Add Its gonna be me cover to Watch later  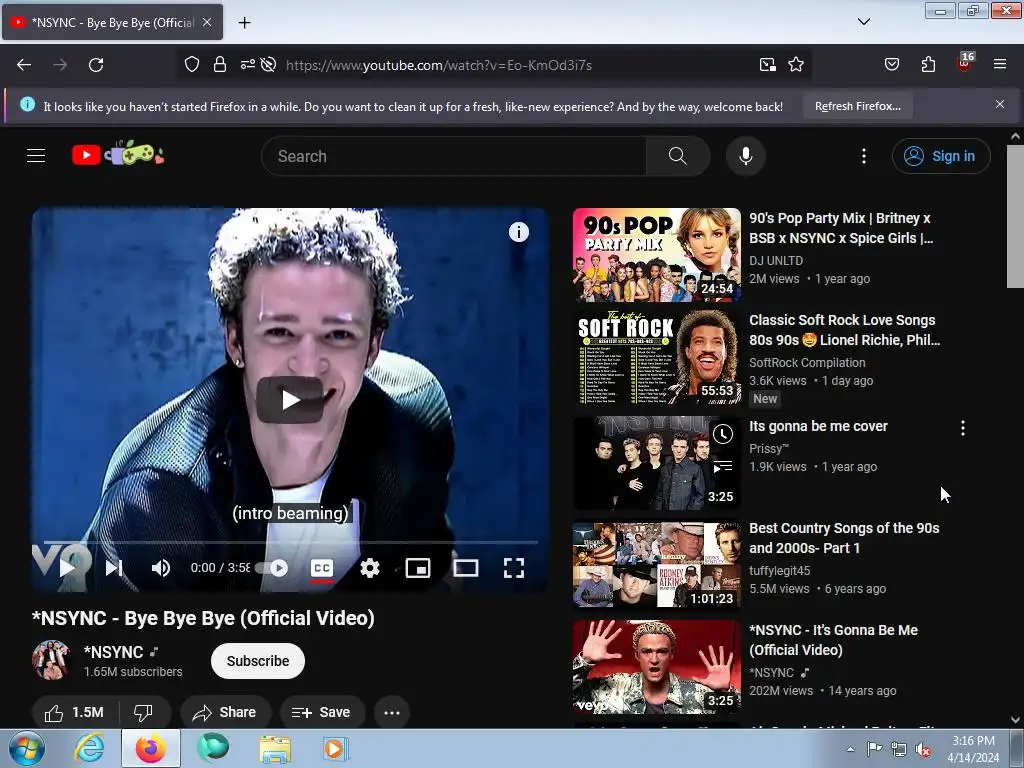pos(722,434)
